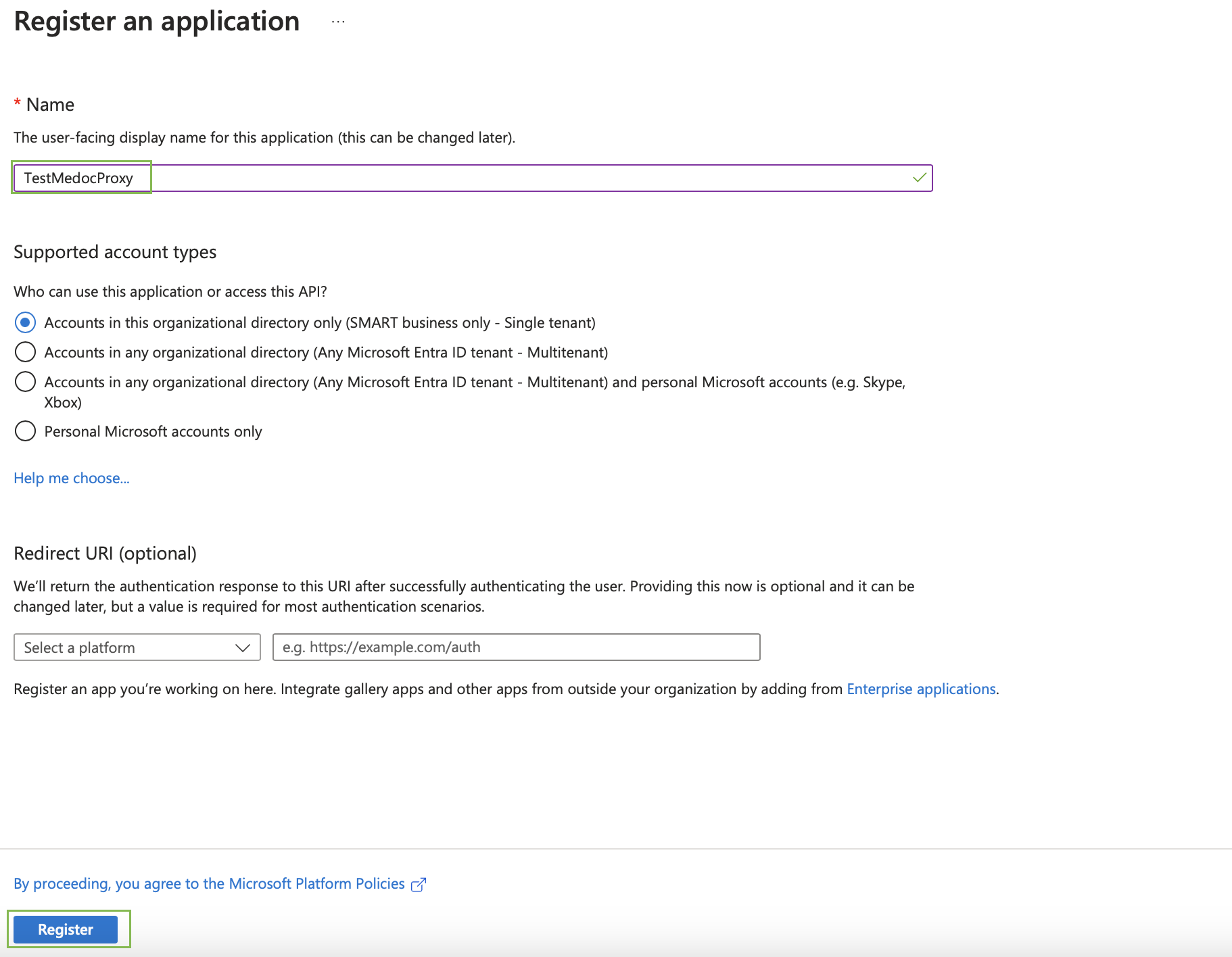Viewport: 1232px width, 957px height.
Task: Select Multitenant and personal Microsoft accounts option
Action: (26, 382)
